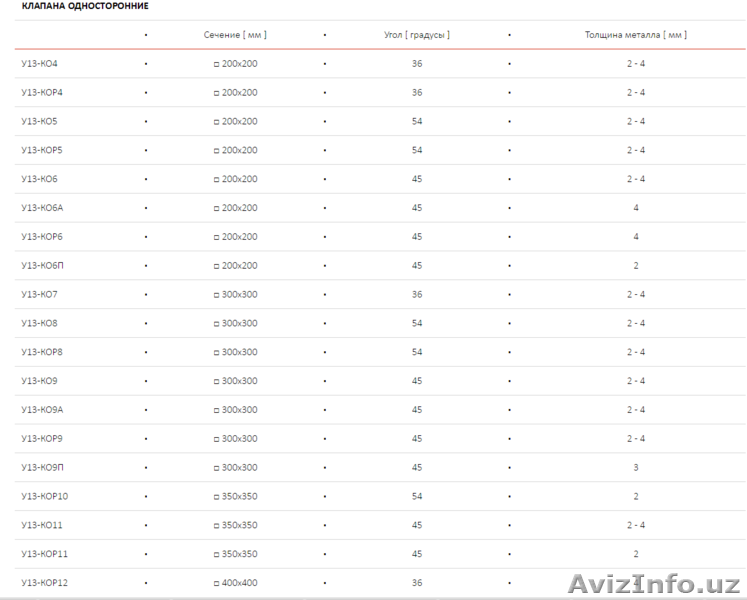The height and width of the screenshot is (600, 747).
Task: Click the 400x400 section size cell
Action: (x=235, y=583)
